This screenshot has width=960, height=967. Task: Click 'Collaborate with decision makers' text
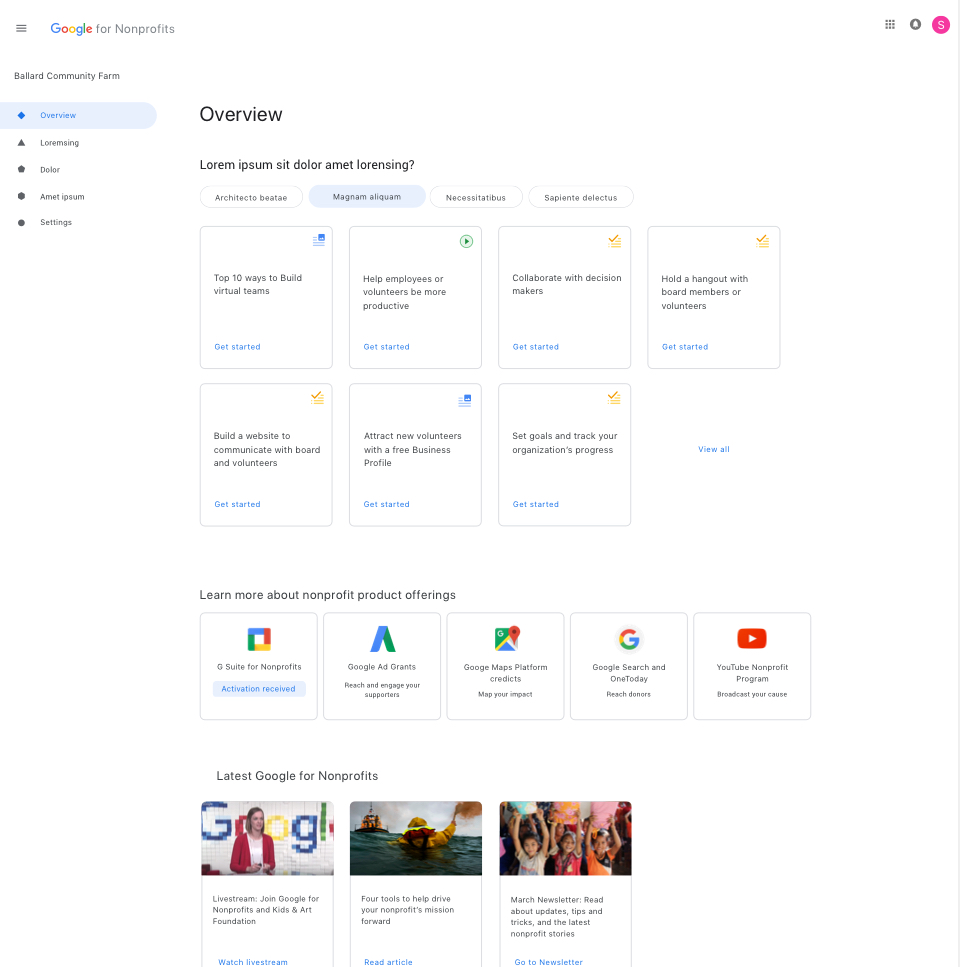point(567,284)
